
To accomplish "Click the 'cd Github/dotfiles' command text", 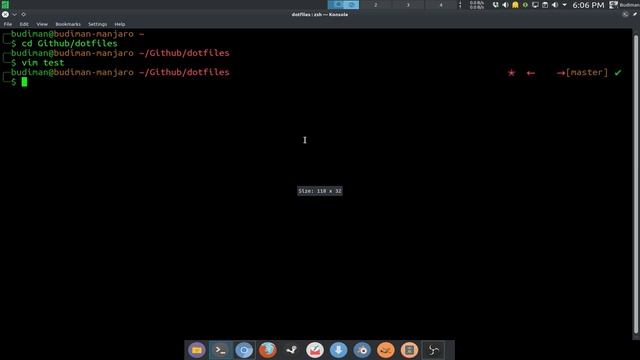I will click(x=69, y=43).
